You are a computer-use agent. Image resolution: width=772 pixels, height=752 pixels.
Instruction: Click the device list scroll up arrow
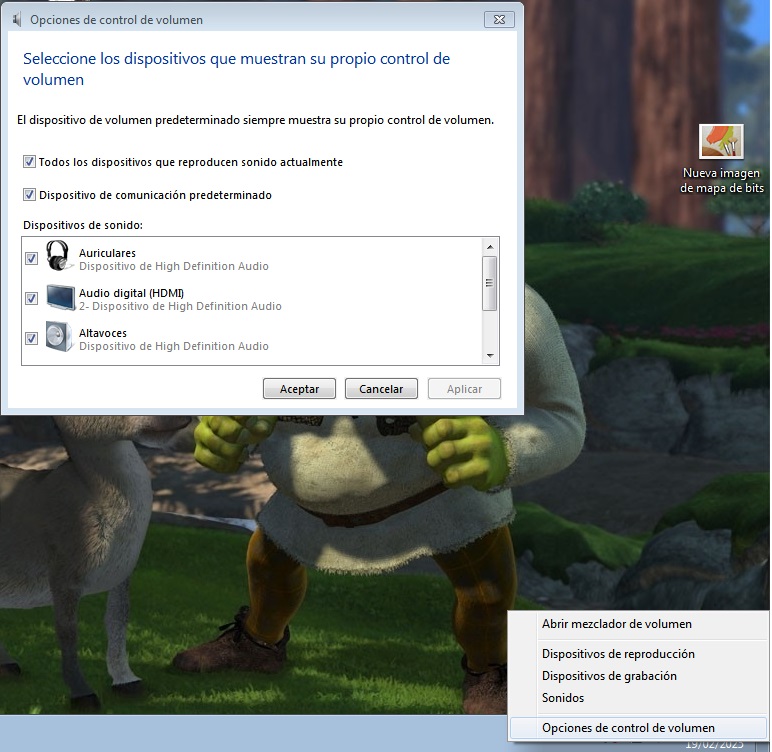(x=489, y=246)
